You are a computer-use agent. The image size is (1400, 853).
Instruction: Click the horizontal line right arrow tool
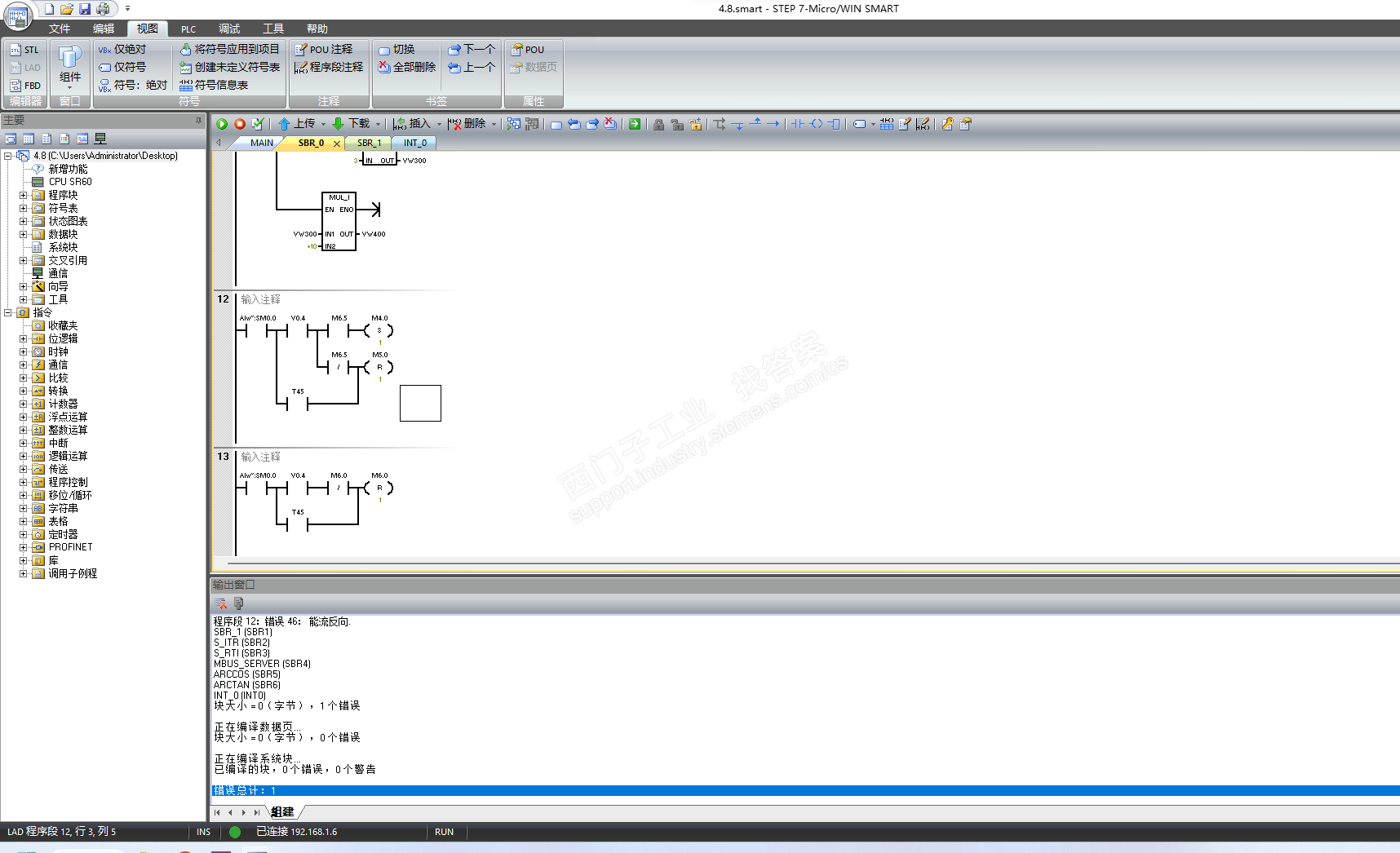coord(773,124)
